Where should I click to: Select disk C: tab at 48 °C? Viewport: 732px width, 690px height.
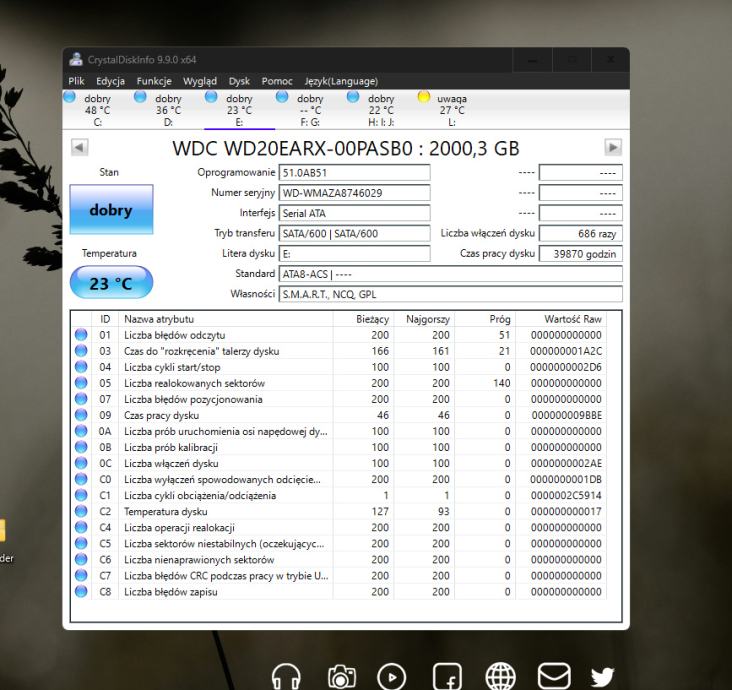point(98,110)
